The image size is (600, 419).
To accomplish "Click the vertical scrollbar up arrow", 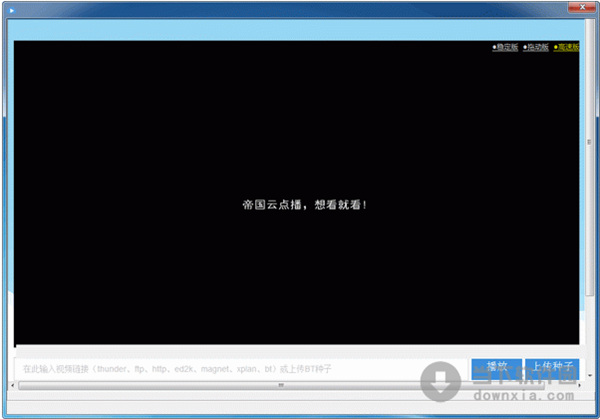I will [x=589, y=23].
